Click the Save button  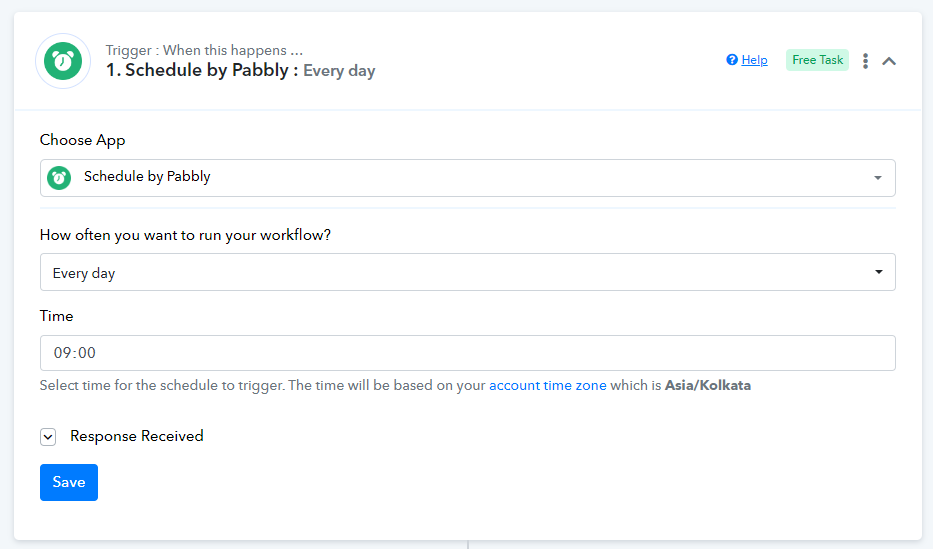(69, 482)
